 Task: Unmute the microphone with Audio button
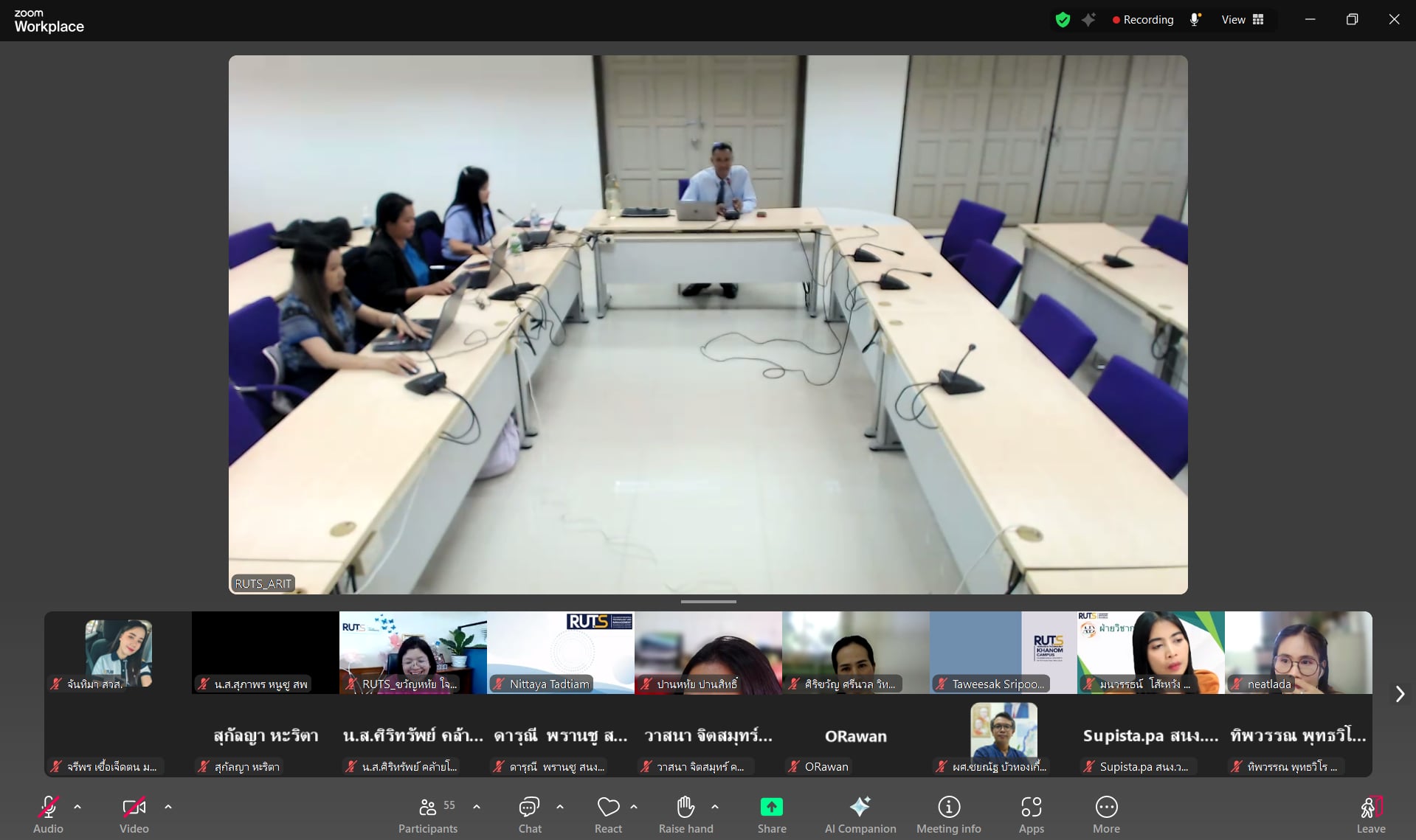[49, 814]
